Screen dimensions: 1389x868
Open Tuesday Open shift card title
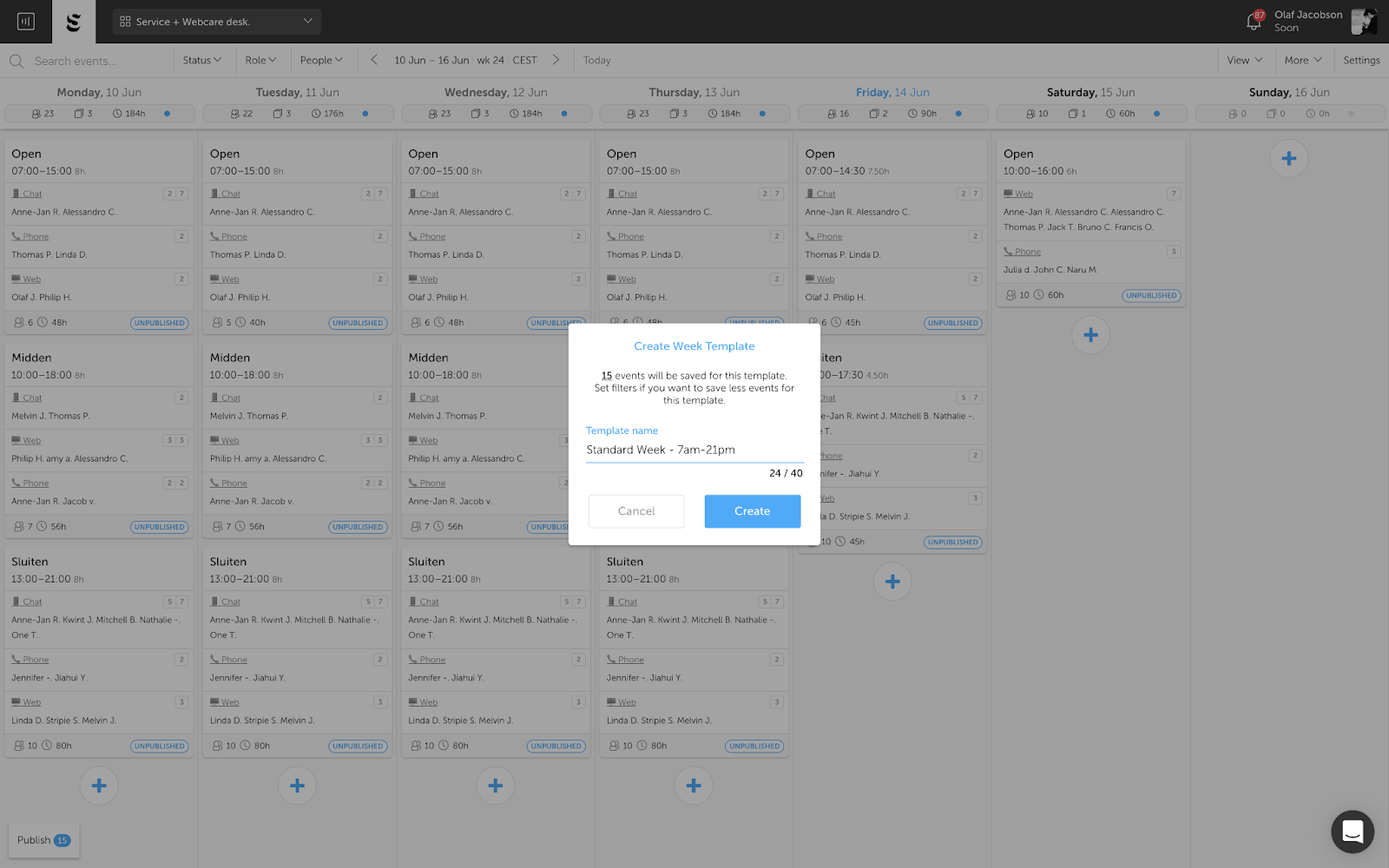click(x=225, y=154)
